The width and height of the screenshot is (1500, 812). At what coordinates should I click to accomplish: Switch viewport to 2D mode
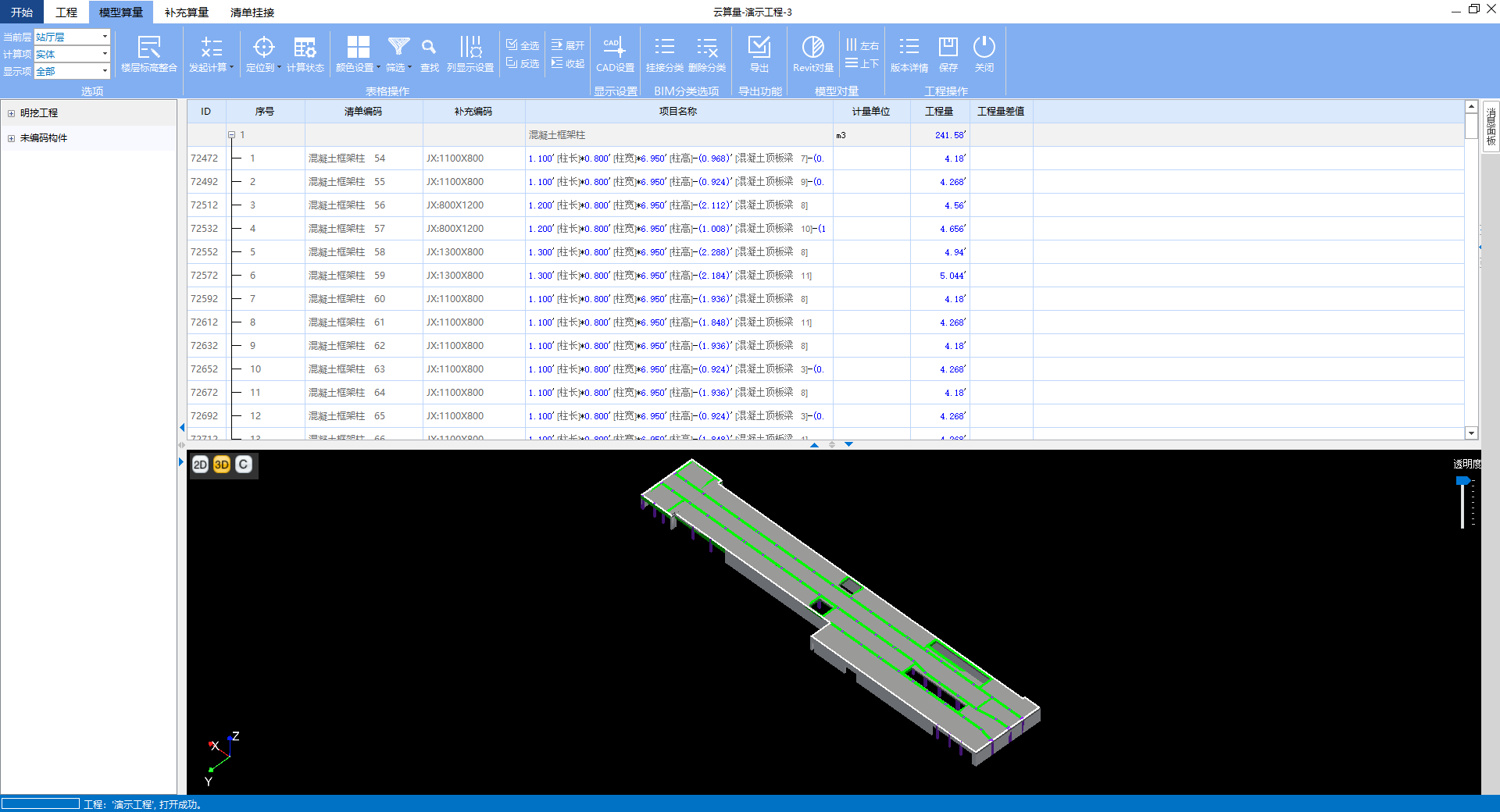pos(200,465)
